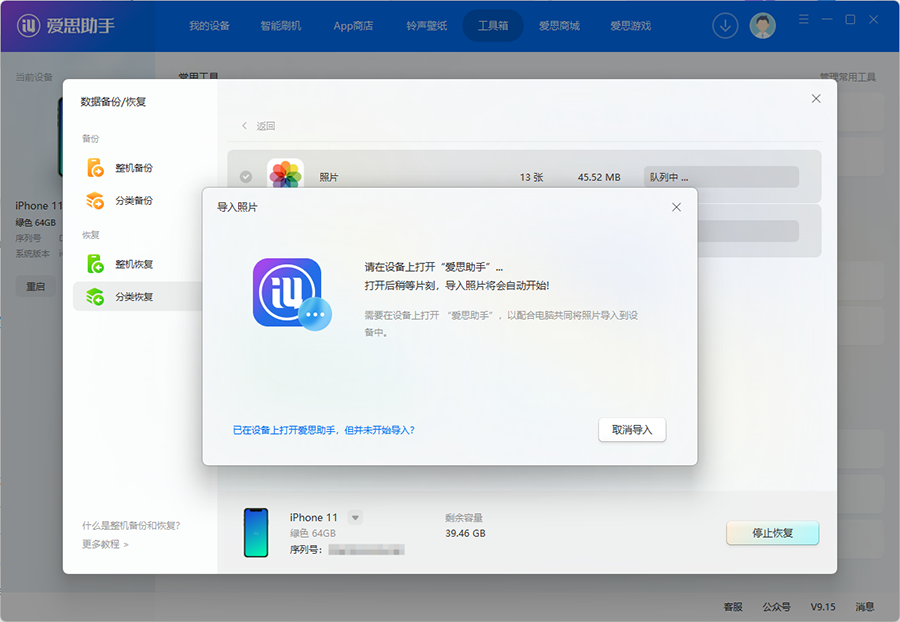Click the 返回 back arrow

(x=245, y=126)
